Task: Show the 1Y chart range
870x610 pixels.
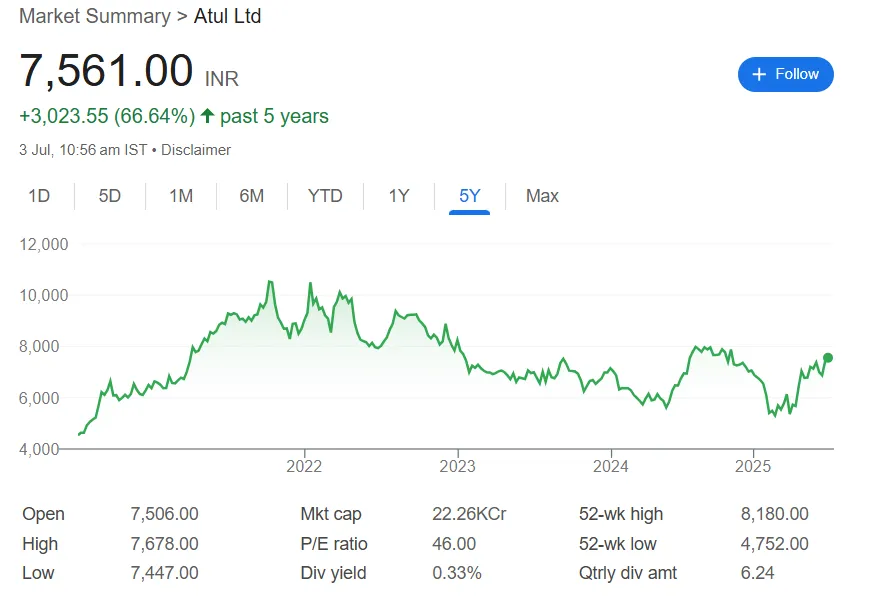Action: point(398,196)
